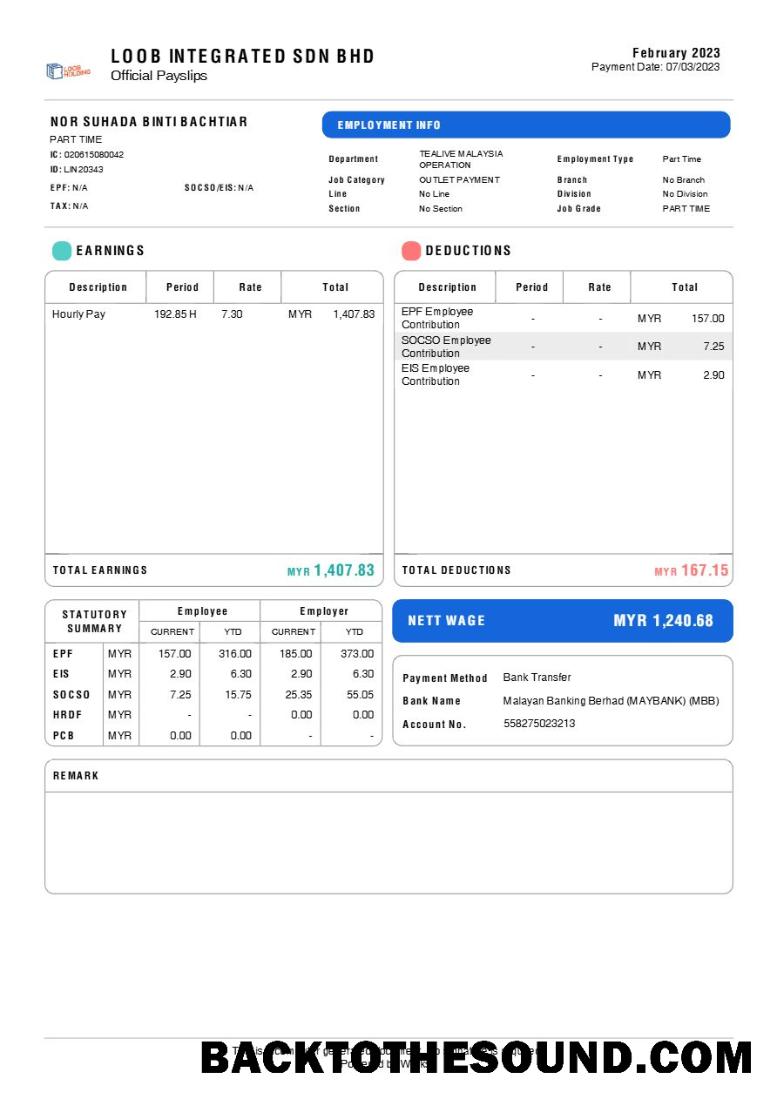
Task: Click EPF employer current value 185.00
Action: (x=296, y=653)
